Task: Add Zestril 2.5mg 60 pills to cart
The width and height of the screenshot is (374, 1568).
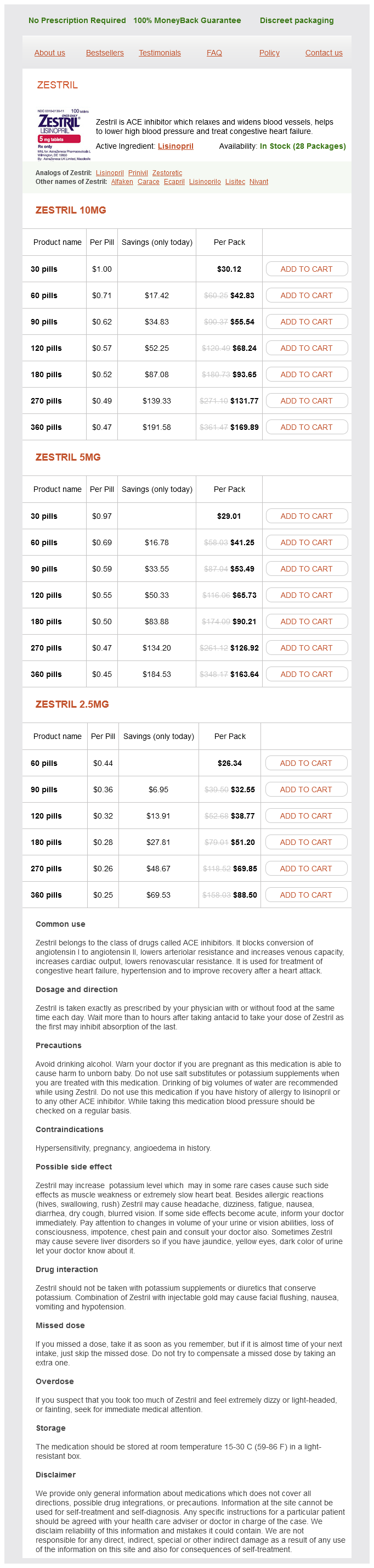Action: [306, 763]
